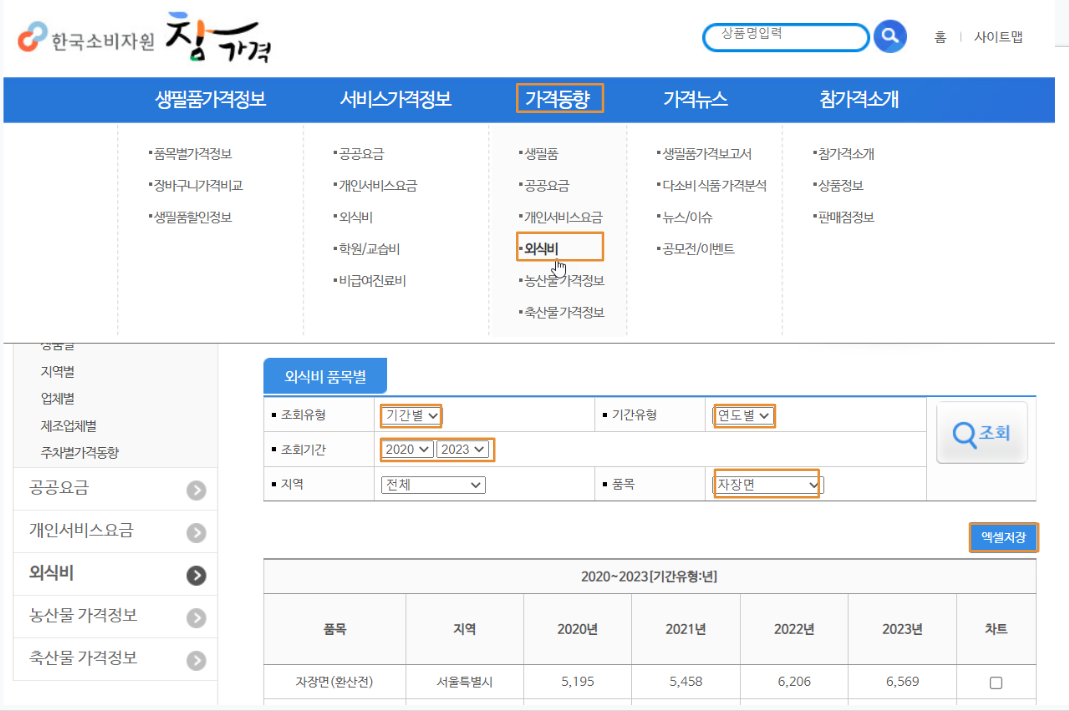Click the 엑셀저장 button
Image resolution: width=1069 pixels, height=711 pixels.
pyautogui.click(x=1003, y=537)
